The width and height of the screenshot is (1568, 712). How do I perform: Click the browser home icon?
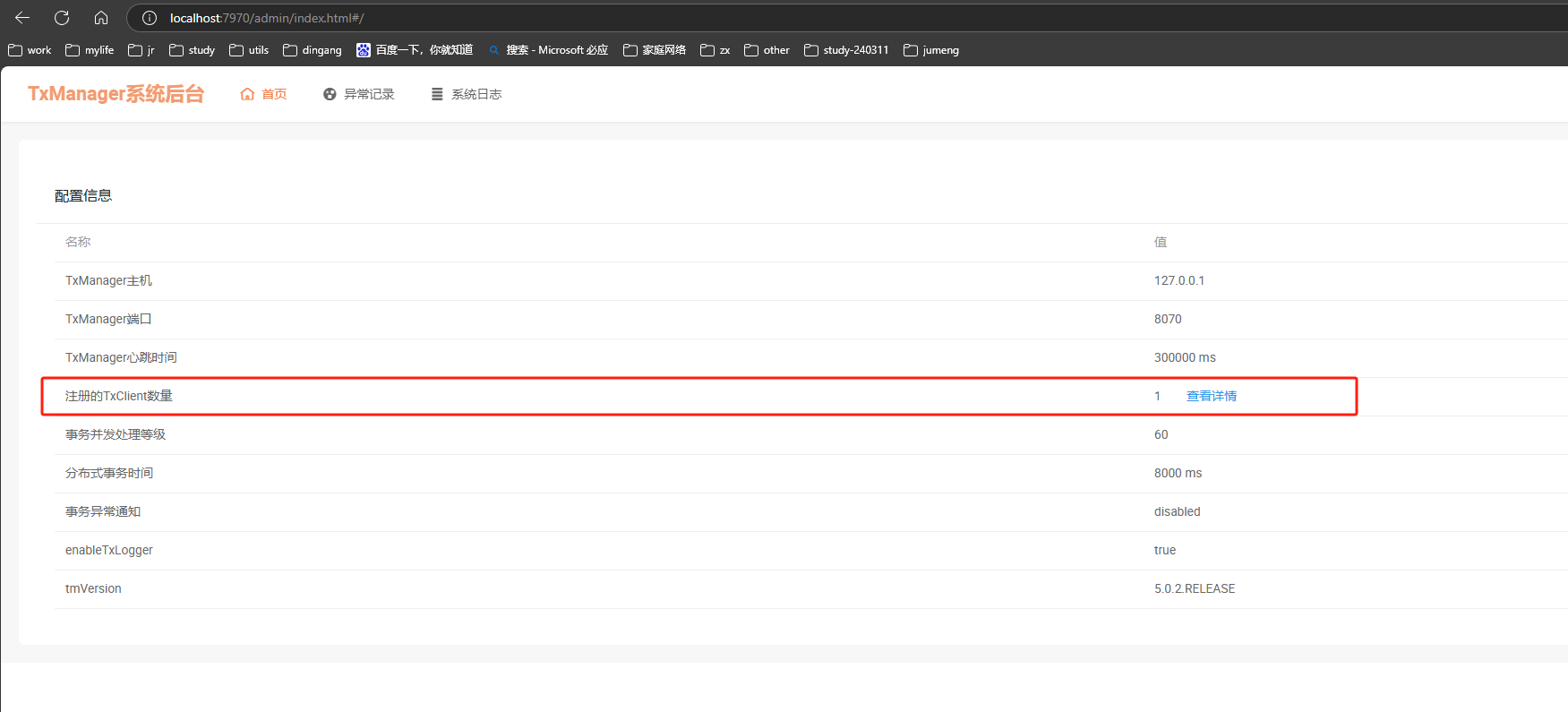click(101, 18)
